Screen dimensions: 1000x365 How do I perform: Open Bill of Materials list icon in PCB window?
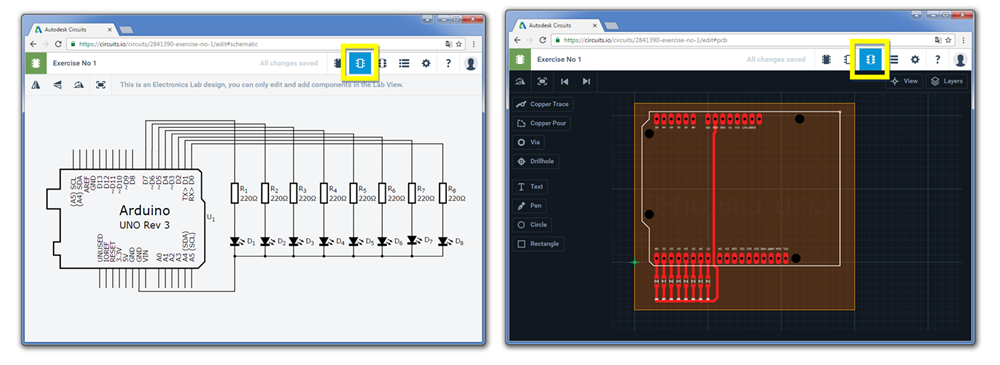tap(894, 59)
